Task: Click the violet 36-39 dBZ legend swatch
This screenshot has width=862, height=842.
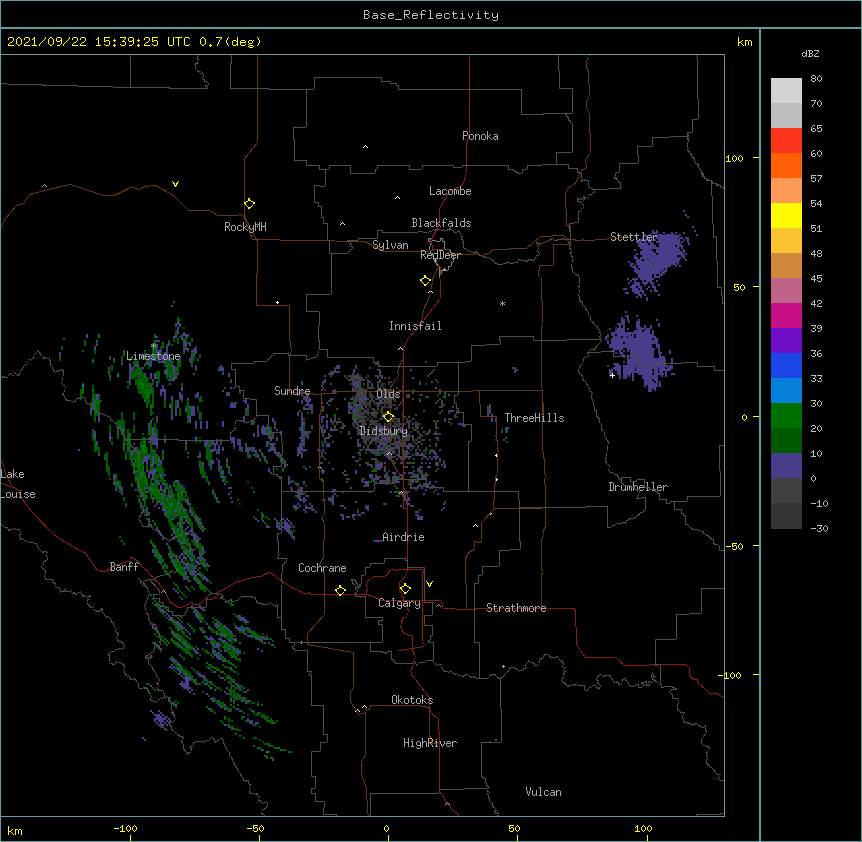Action: [786, 341]
